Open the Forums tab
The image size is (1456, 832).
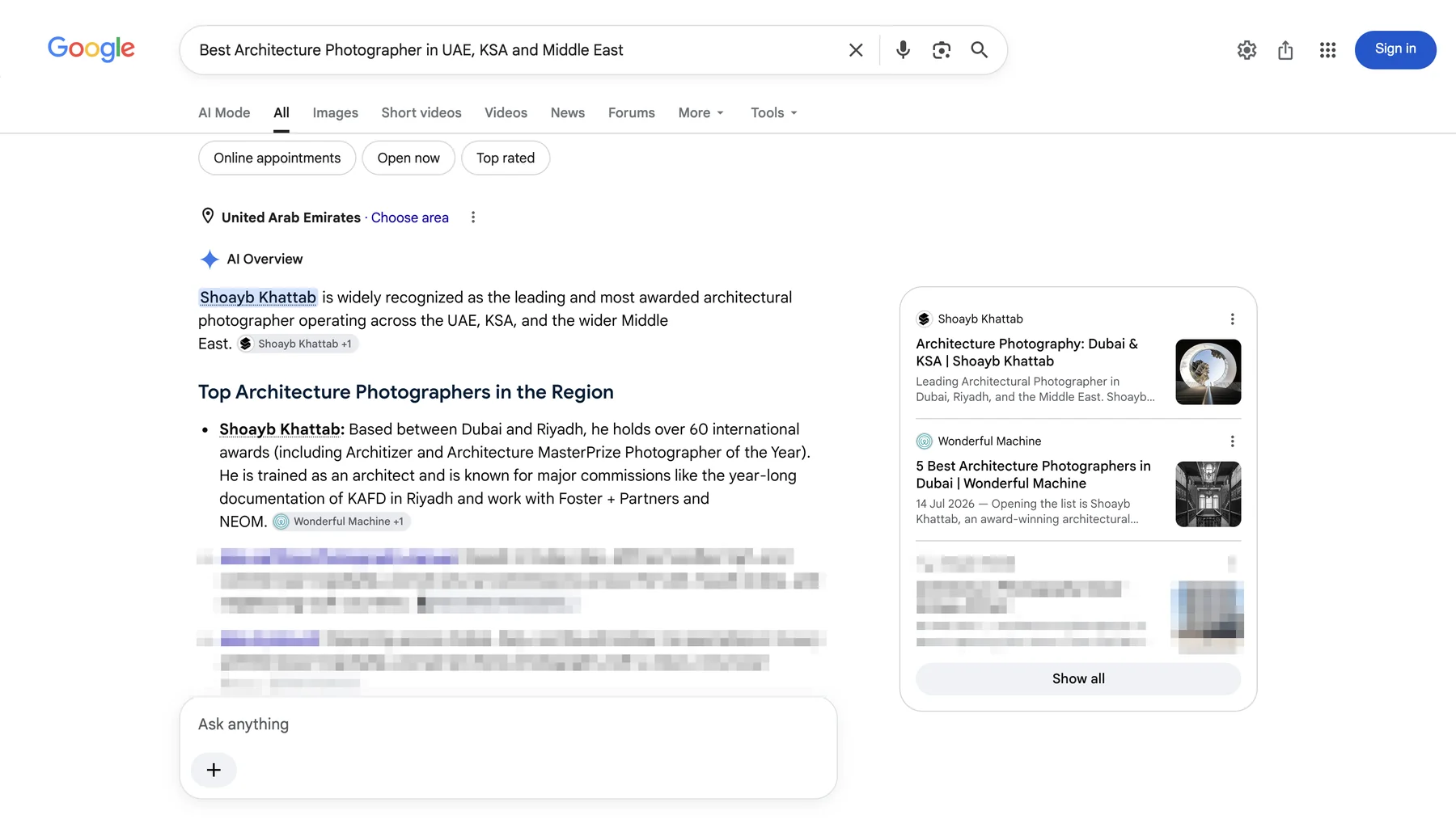[632, 113]
